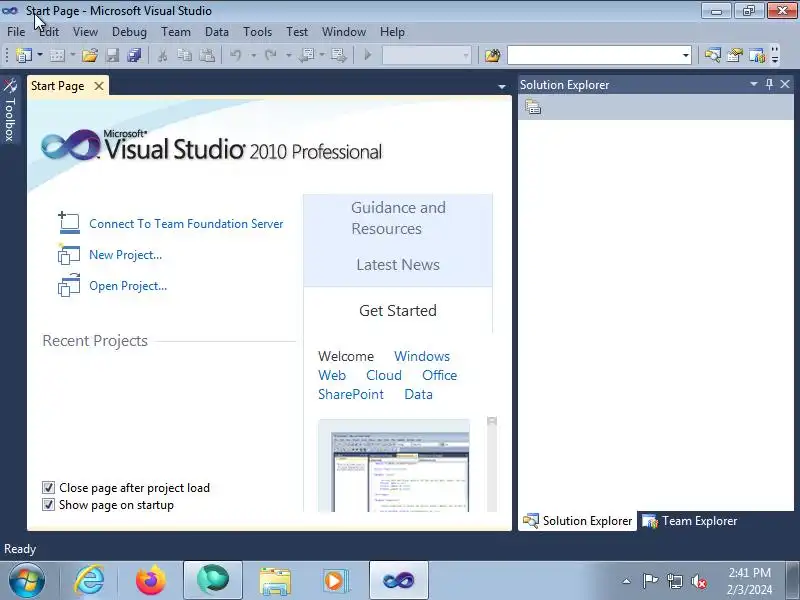The height and width of the screenshot is (600, 800).
Task: Click the Paste toolbar icon
Action: pyautogui.click(x=207, y=55)
